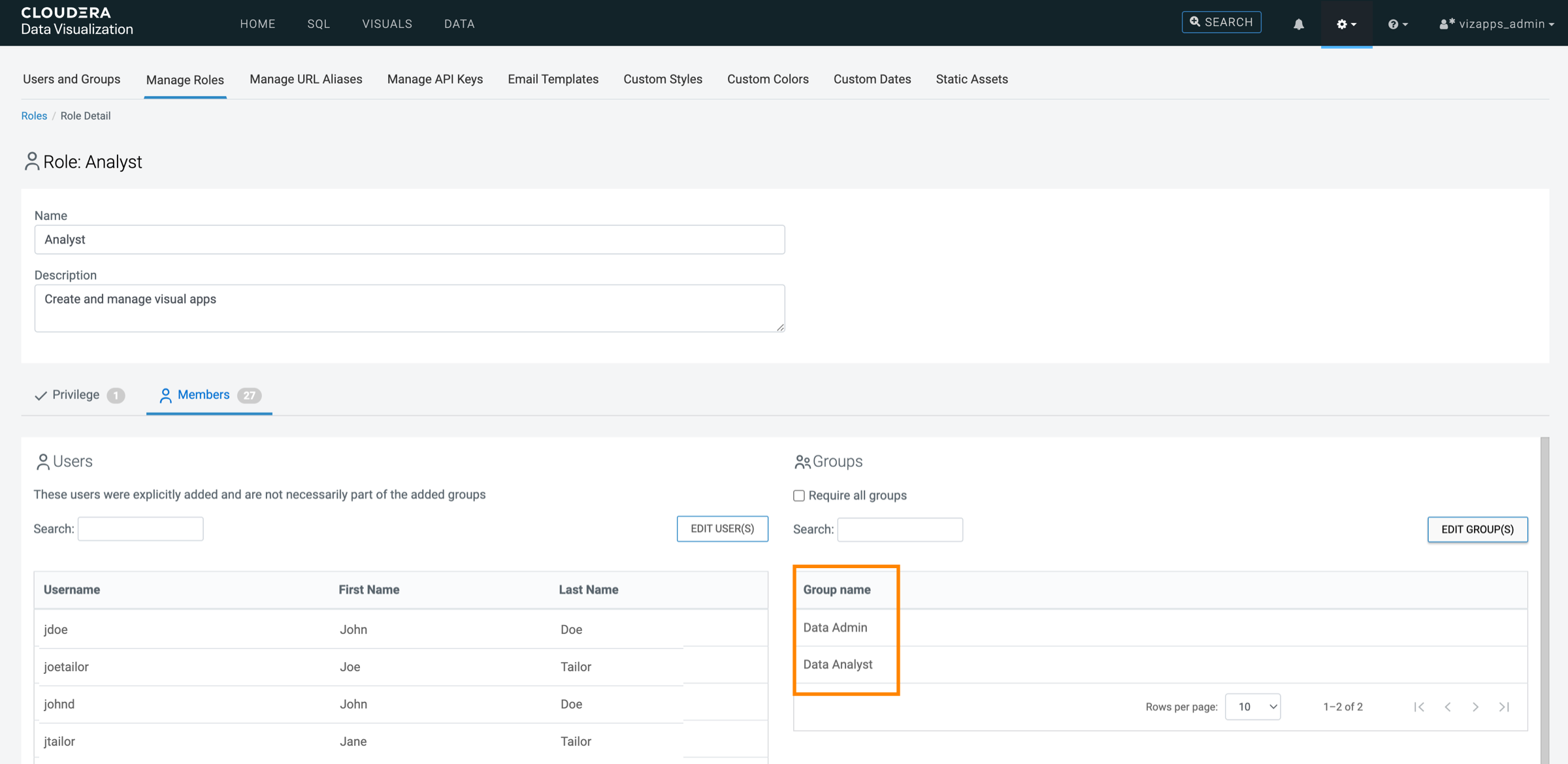Go to previous groups page
Viewport: 1568px width, 764px height.
tap(1448, 707)
